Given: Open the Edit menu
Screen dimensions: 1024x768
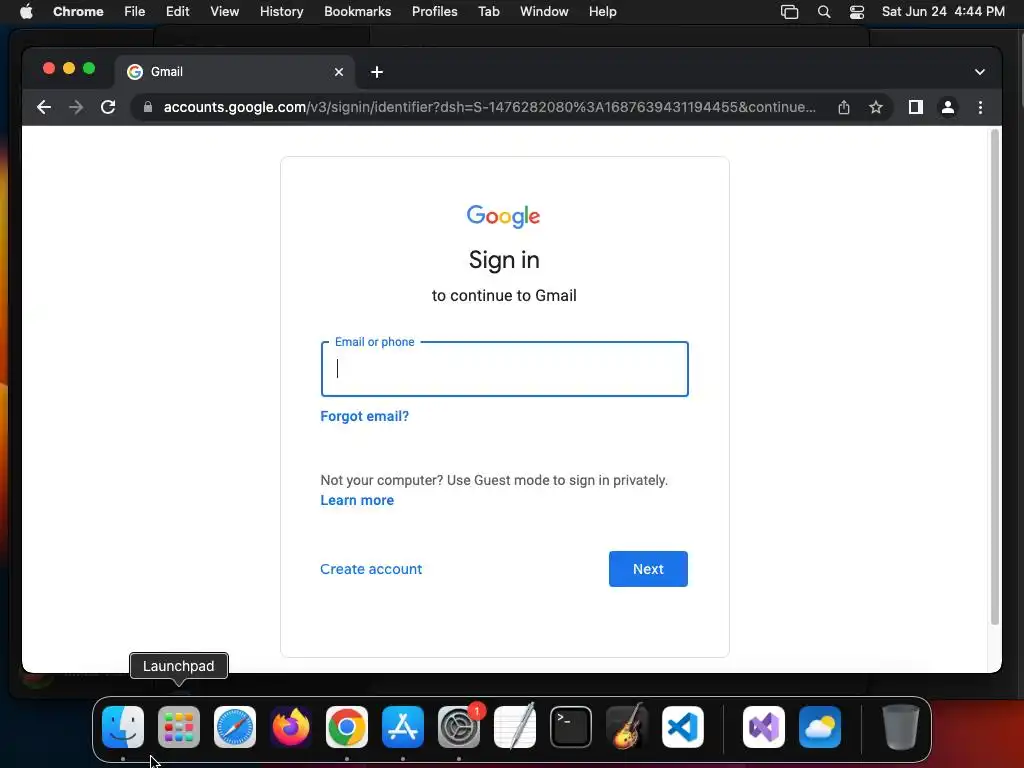Looking at the screenshot, I should click(x=177, y=12).
